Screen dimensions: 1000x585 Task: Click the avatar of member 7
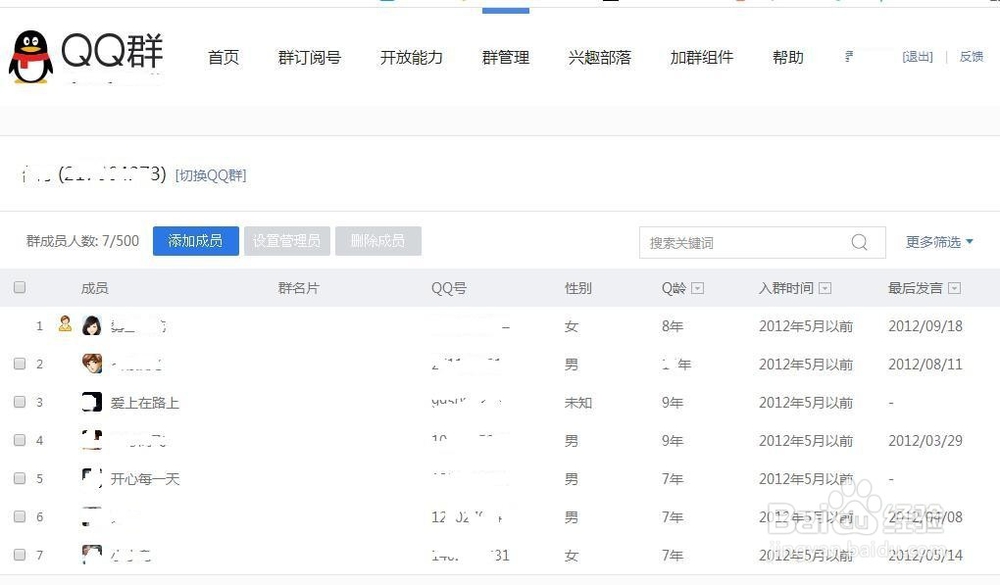pos(92,555)
